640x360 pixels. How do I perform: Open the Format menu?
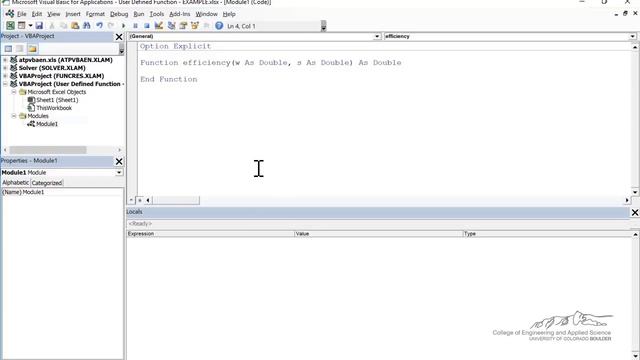coord(95,14)
